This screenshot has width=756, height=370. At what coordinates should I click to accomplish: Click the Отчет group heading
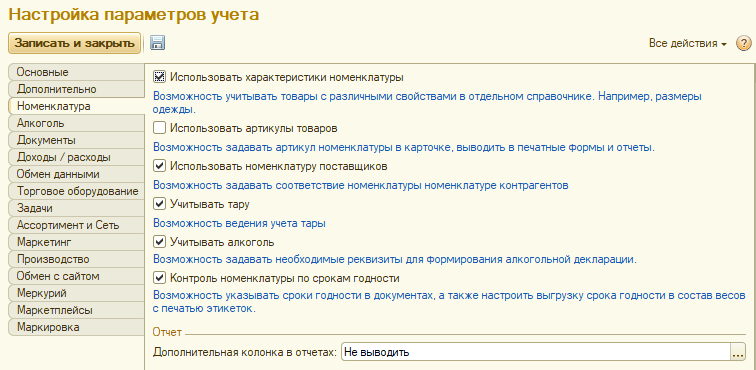click(167, 332)
